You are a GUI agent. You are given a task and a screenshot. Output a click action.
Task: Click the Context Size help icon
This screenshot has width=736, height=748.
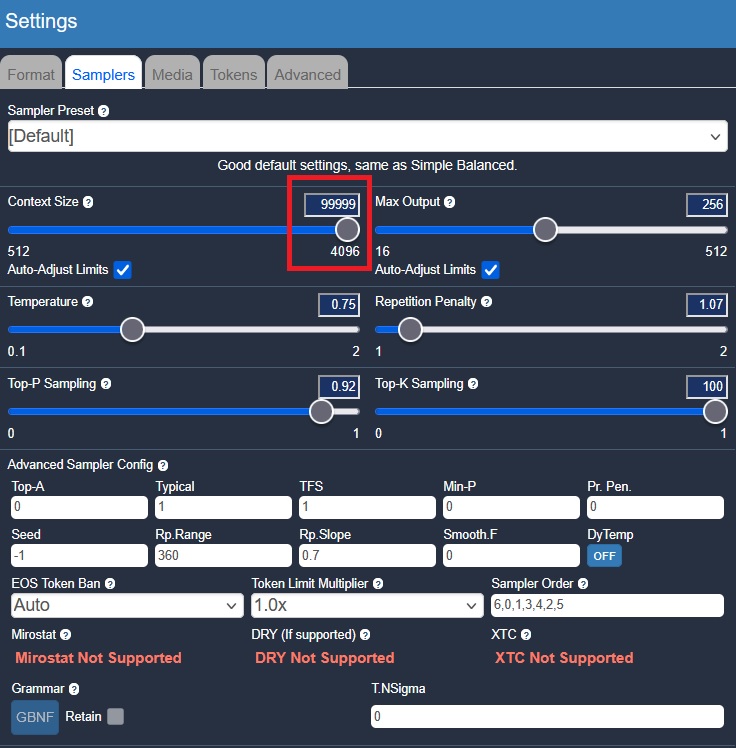[x=88, y=202]
